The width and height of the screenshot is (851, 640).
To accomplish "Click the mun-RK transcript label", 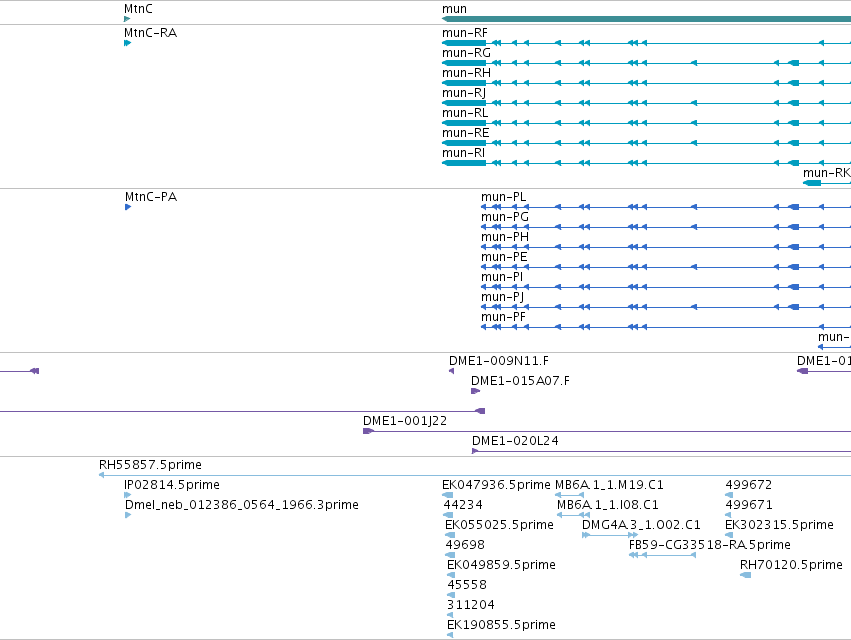I will point(827,173).
